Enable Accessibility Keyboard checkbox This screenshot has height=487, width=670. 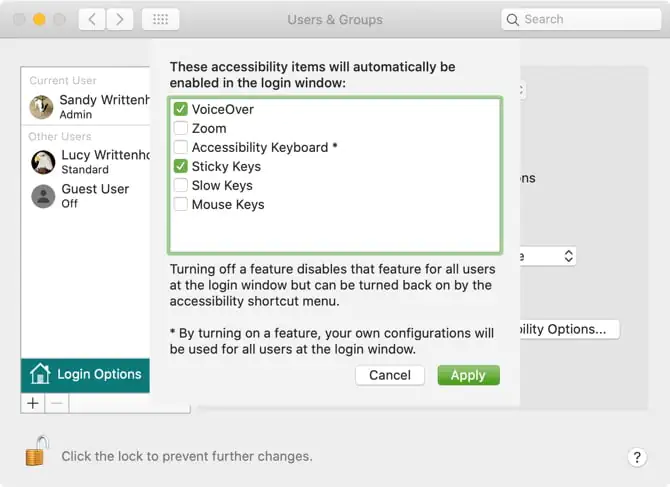tap(181, 147)
